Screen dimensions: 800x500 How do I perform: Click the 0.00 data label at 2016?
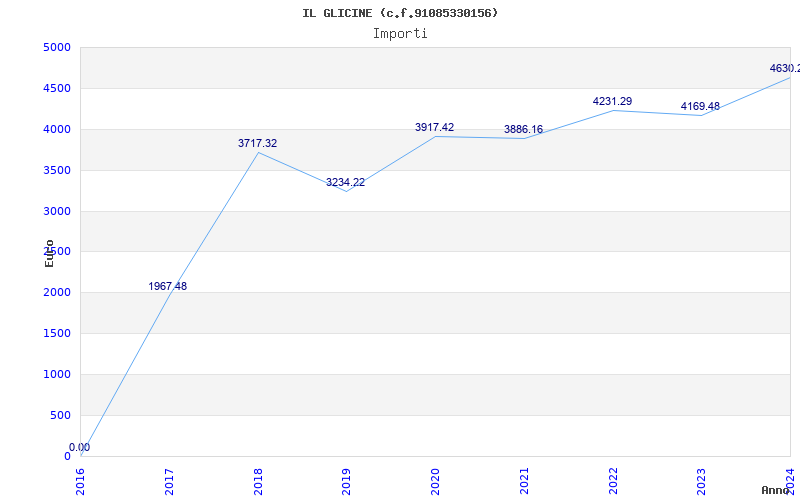click(80, 447)
